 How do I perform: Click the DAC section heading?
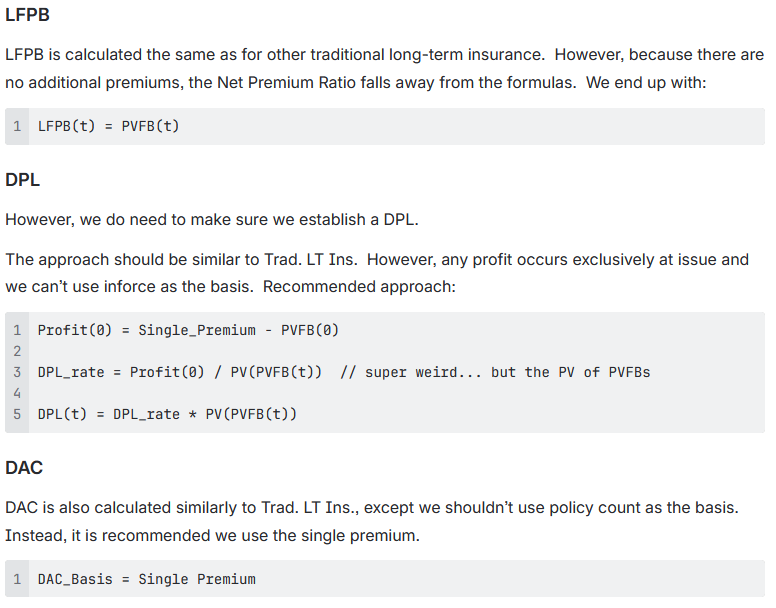[x=23, y=467]
